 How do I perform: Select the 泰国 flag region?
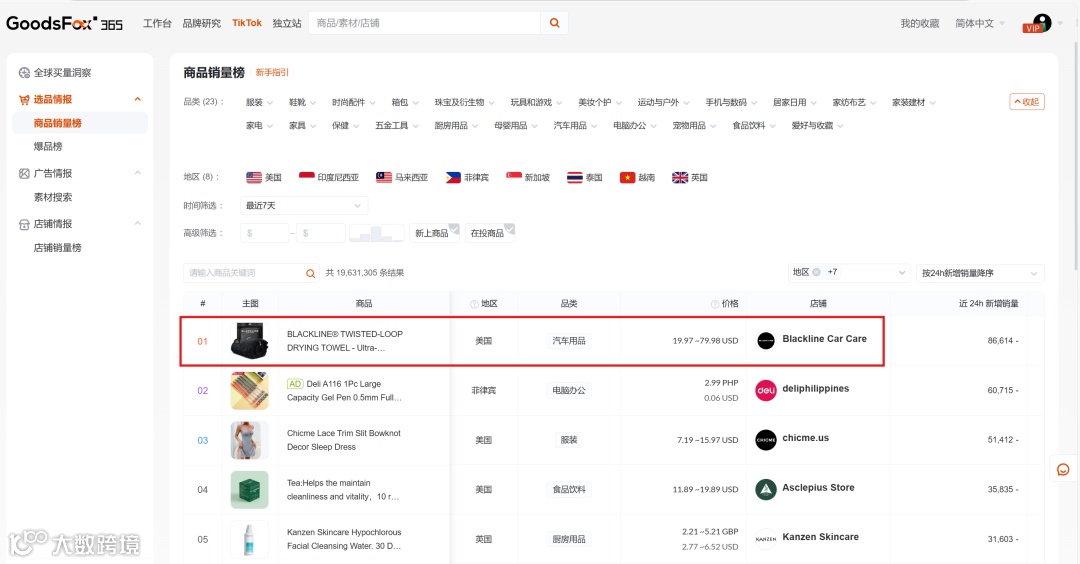585,178
